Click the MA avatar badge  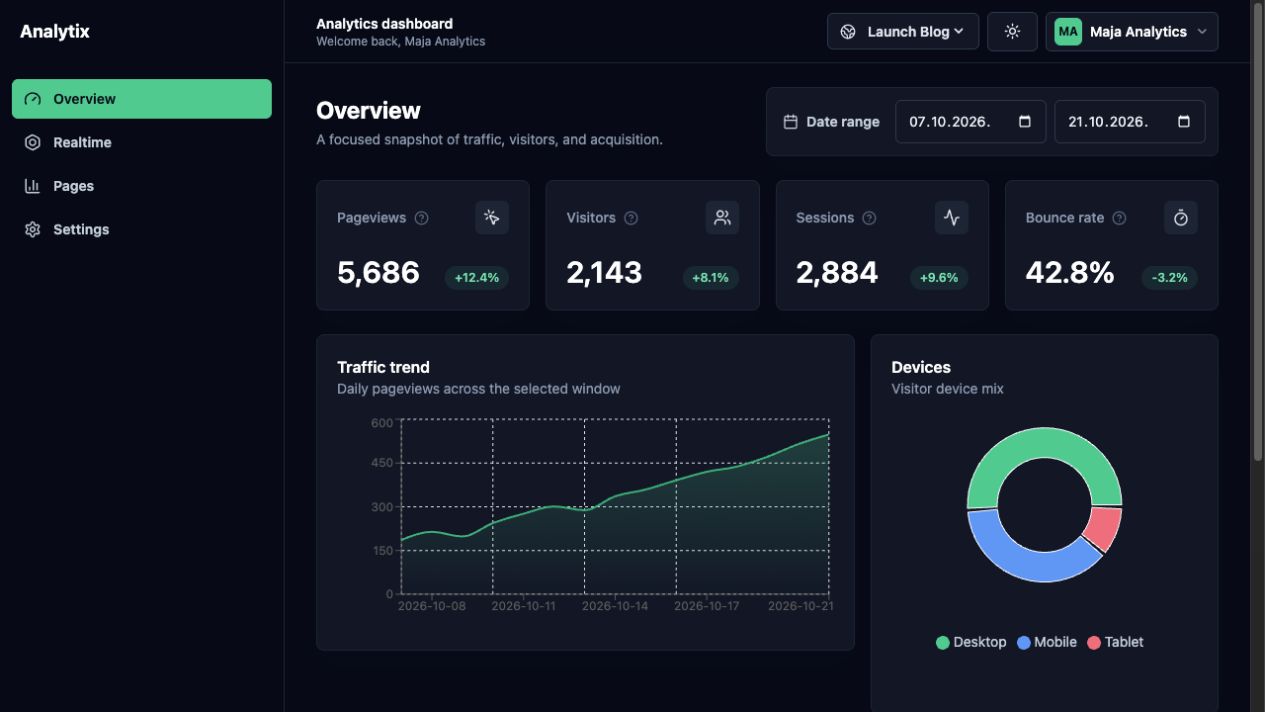tap(1068, 31)
